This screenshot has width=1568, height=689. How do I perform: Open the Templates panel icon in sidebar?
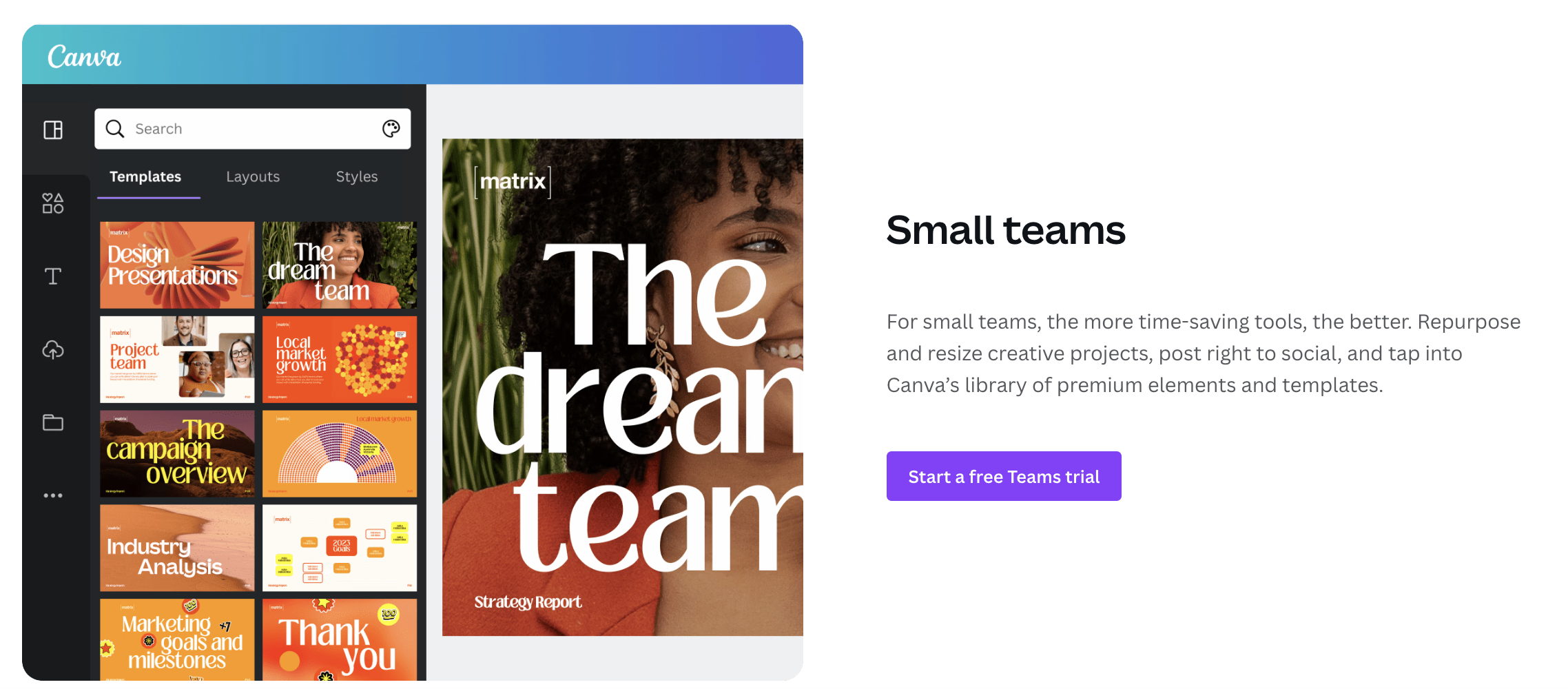coord(53,130)
